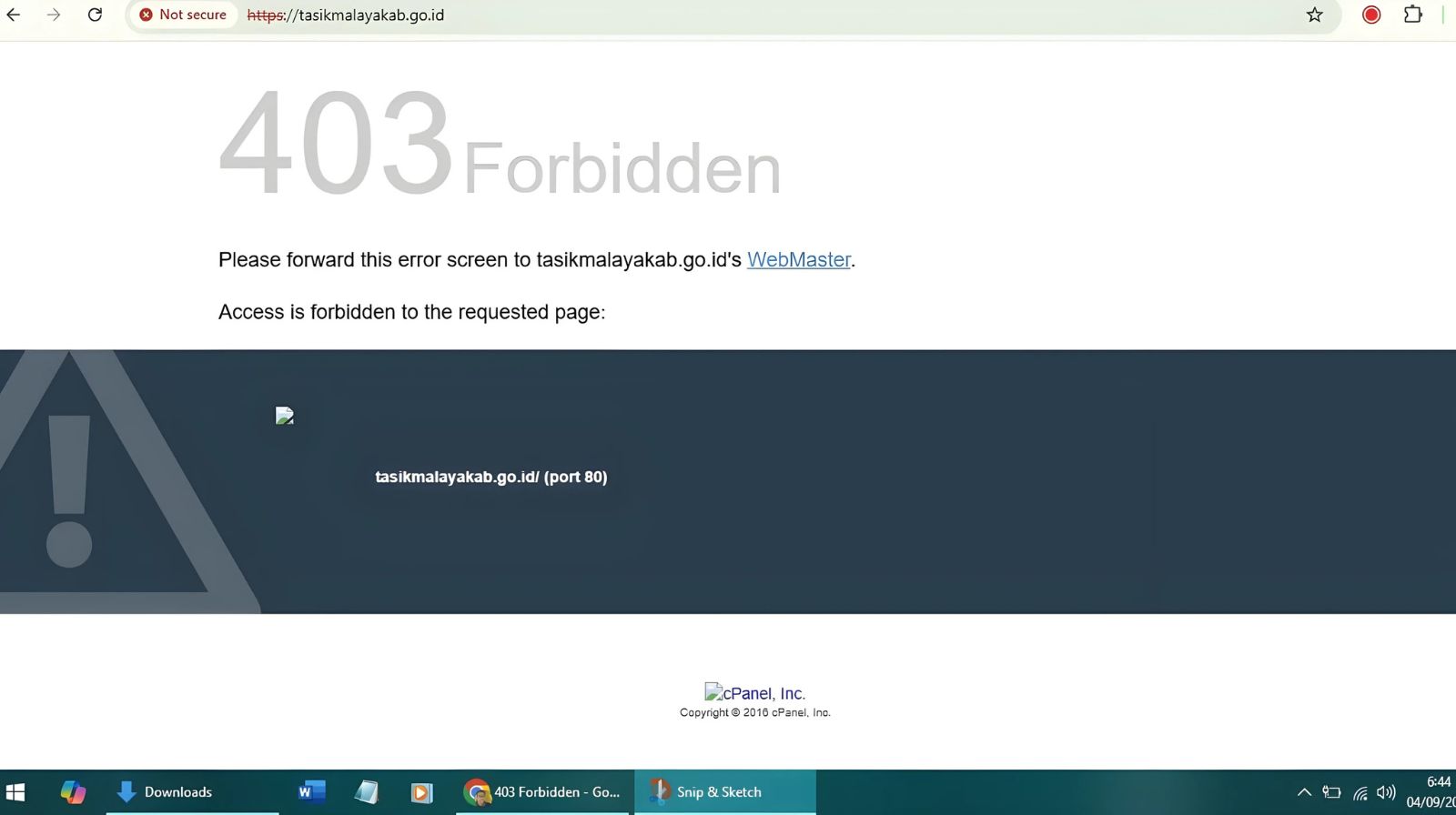
Task: Reload the 403 Forbidden page
Action: tap(95, 15)
